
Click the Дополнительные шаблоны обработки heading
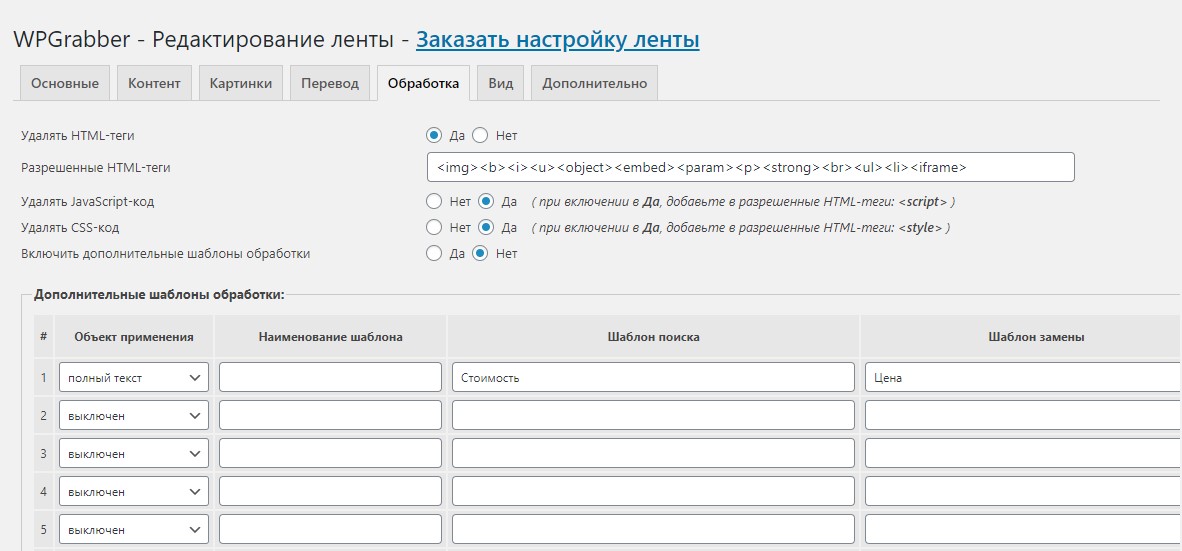(x=159, y=295)
